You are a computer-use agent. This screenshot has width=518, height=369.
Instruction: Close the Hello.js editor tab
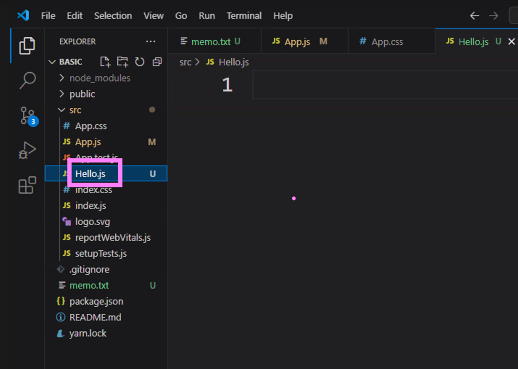pyautogui.click(x=511, y=41)
